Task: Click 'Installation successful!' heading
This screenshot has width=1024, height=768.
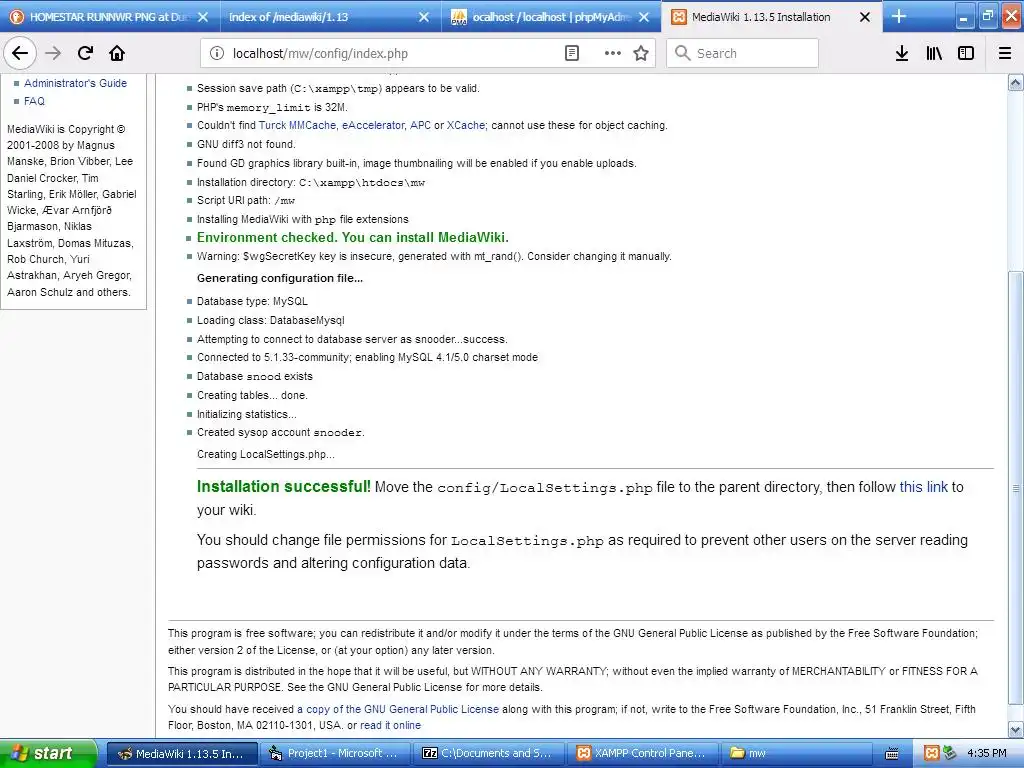Action: (283, 487)
